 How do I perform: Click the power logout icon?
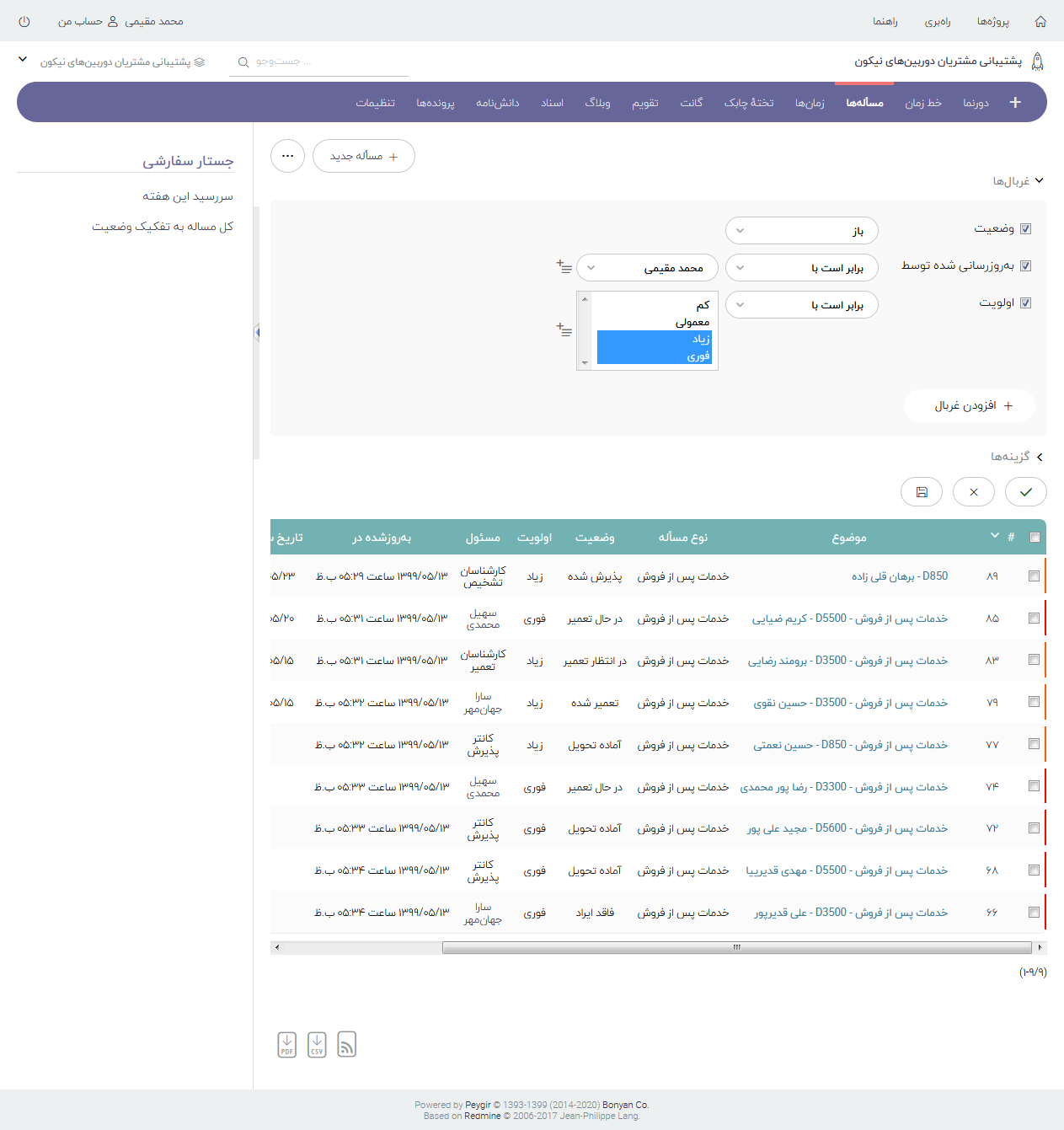24,21
